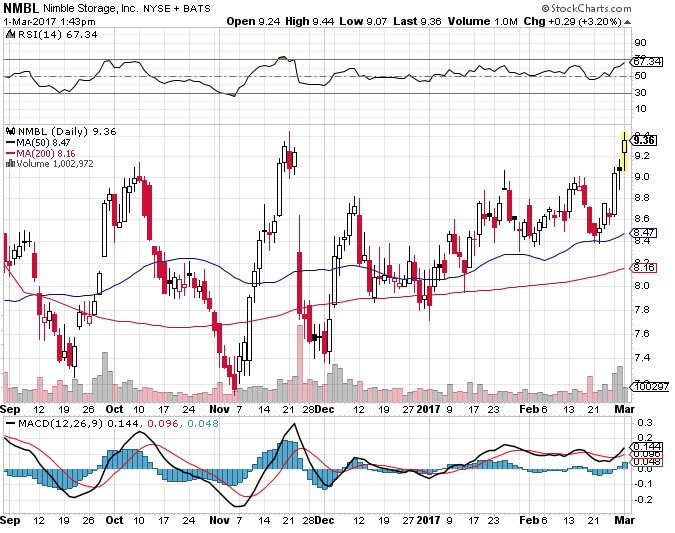Image resolution: width=675 pixels, height=533 pixels.
Task: Click the 0.048 histogram value tag on right axis
Action: click(647, 462)
